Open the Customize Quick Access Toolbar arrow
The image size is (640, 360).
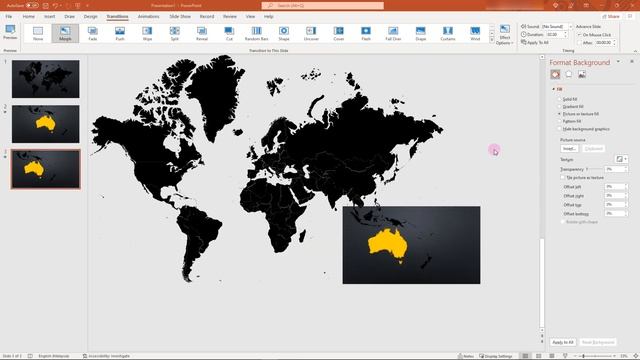click(x=87, y=6)
